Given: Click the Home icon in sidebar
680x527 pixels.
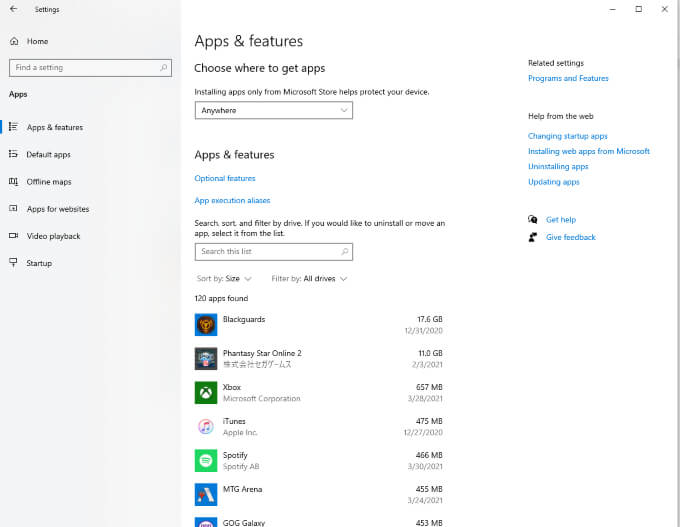Looking at the screenshot, I should click(14, 41).
